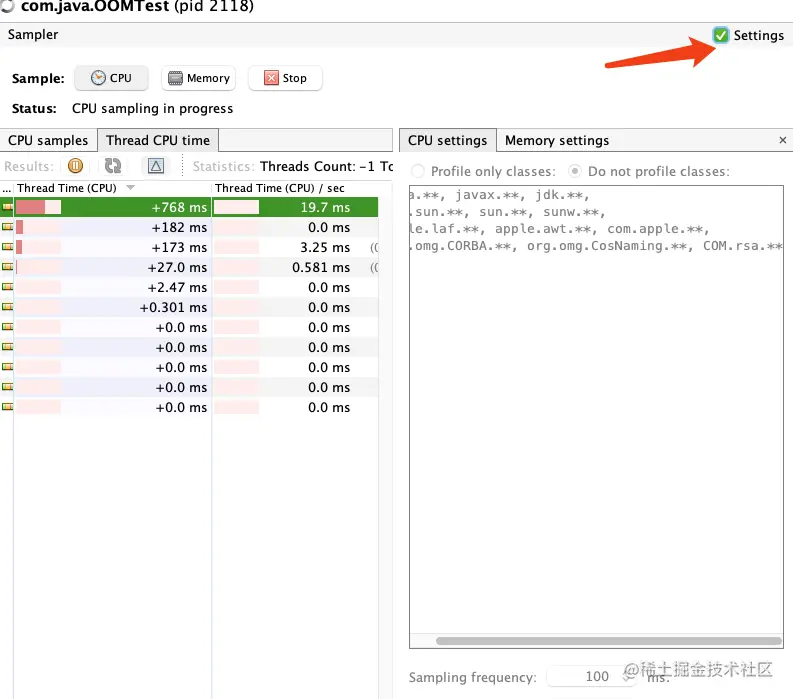Sort by Thread Time (CPU) column

pos(112,188)
